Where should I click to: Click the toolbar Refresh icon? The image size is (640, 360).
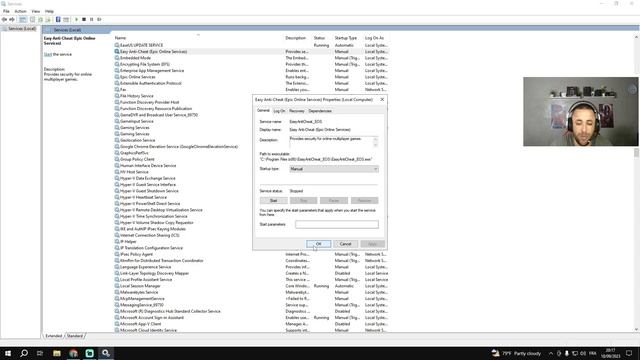pyautogui.click(x=40, y=19)
